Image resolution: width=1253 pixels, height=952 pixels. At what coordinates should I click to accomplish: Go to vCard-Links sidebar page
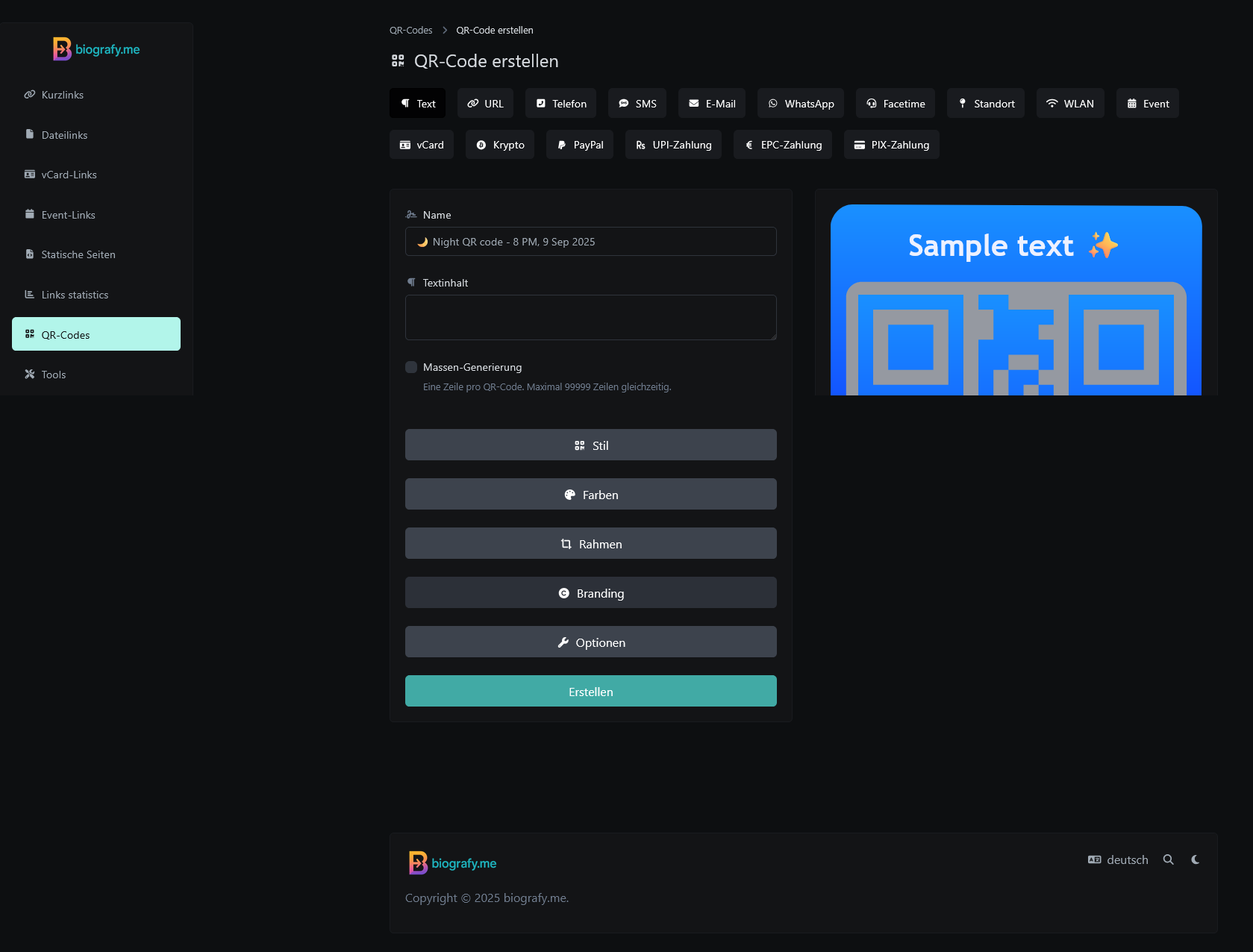click(x=96, y=175)
